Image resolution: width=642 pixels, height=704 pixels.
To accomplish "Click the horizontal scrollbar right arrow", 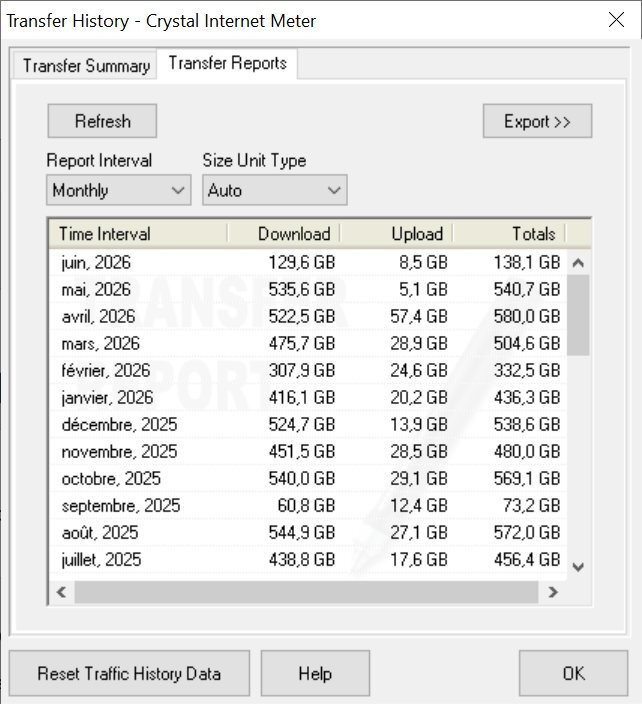I will coord(553,592).
